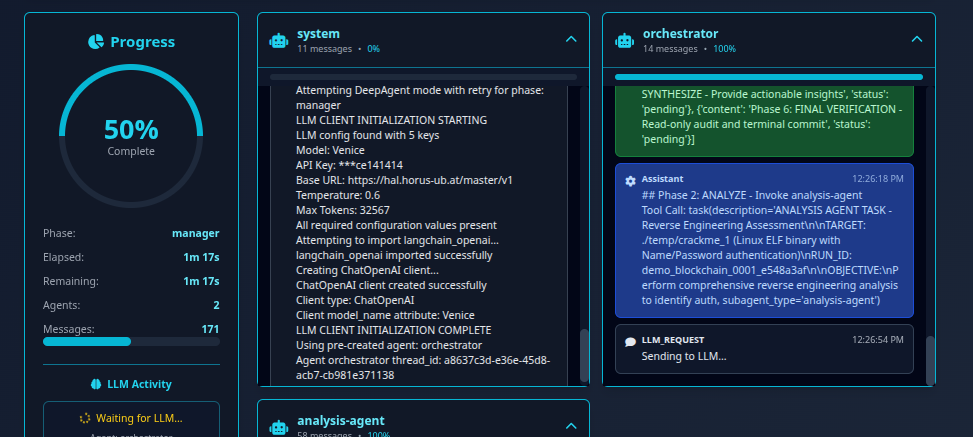Click the 12:26:54 PM timestamp
This screenshot has width=973, height=437.
coord(877,340)
